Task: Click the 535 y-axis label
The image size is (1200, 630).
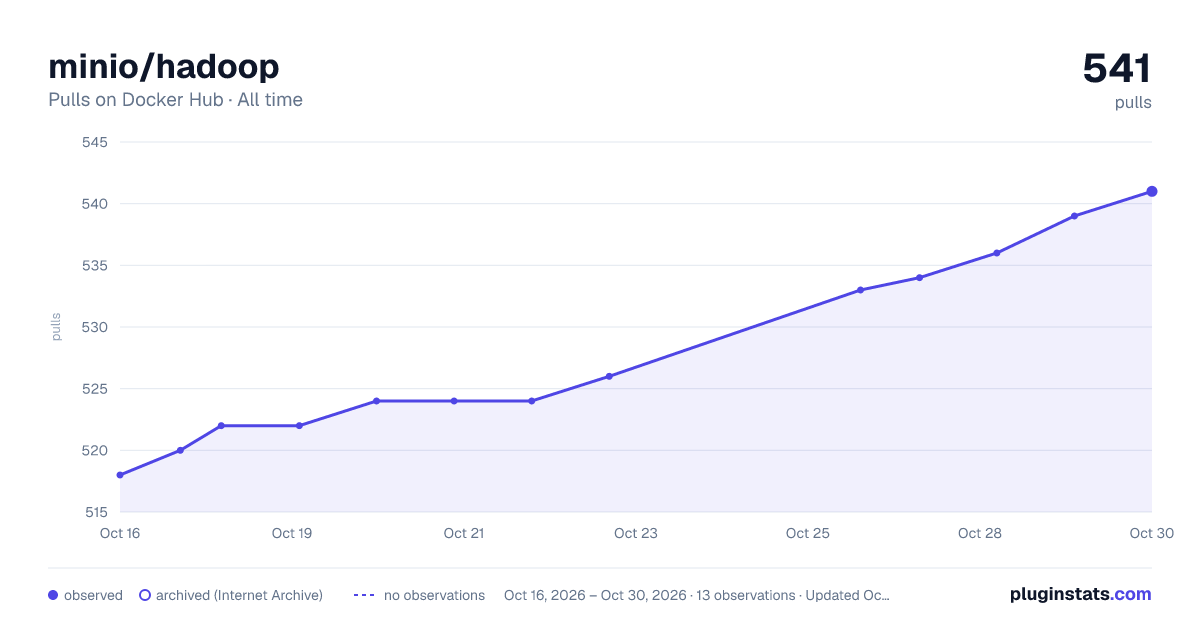Action: pos(95,266)
